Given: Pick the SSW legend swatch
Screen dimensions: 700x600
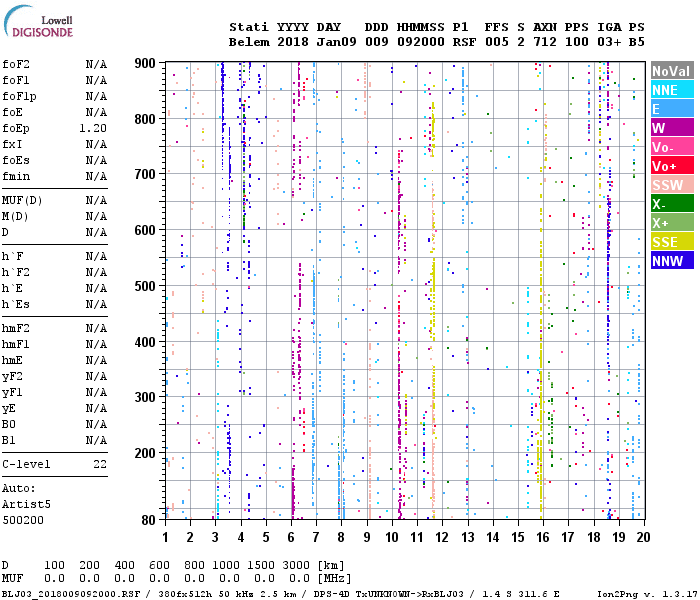Looking at the screenshot, I should click(x=672, y=184).
